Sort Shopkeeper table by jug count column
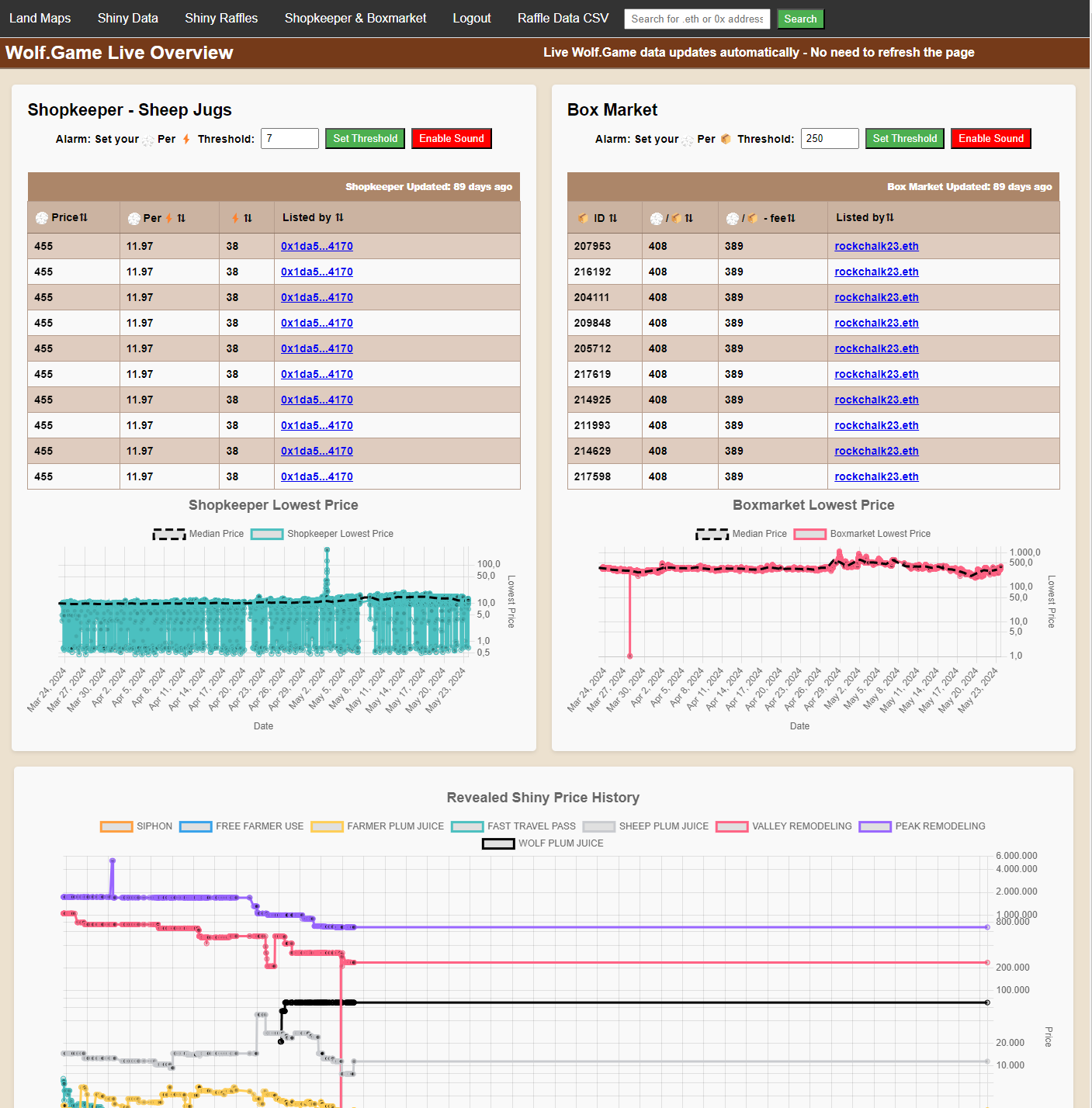This screenshot has width=1092, height=1108. click(248, 218)
